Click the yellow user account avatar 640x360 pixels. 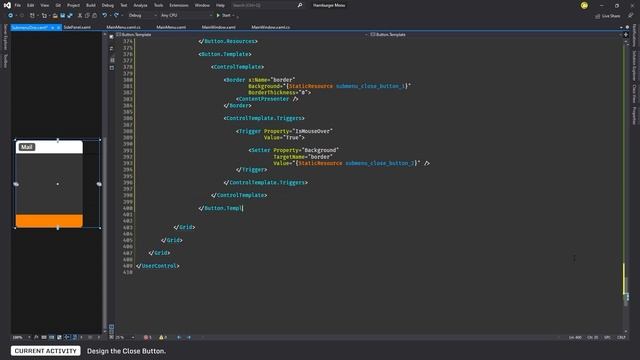(584, 5)
